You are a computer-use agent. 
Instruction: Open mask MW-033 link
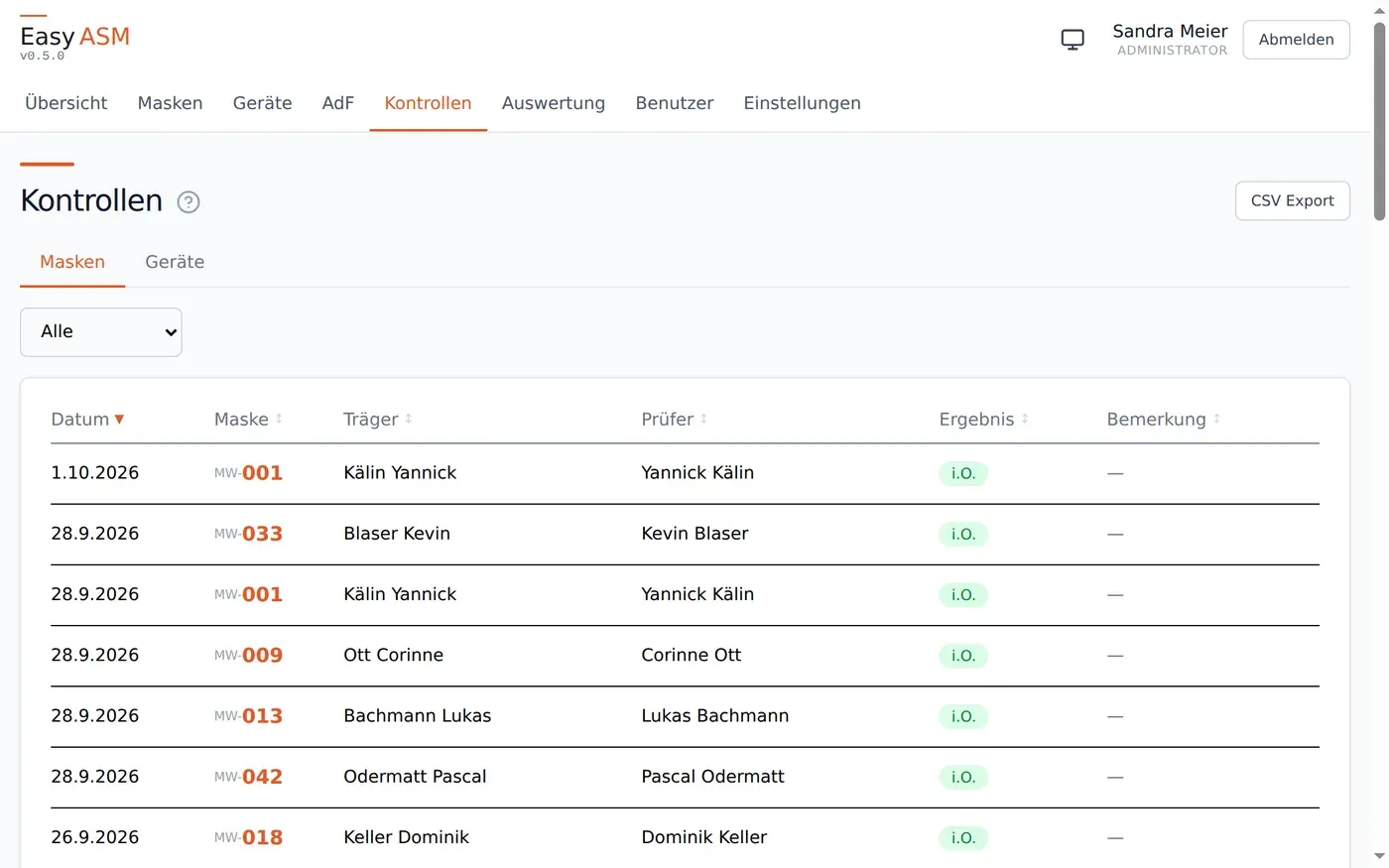(x=249, y=534)
